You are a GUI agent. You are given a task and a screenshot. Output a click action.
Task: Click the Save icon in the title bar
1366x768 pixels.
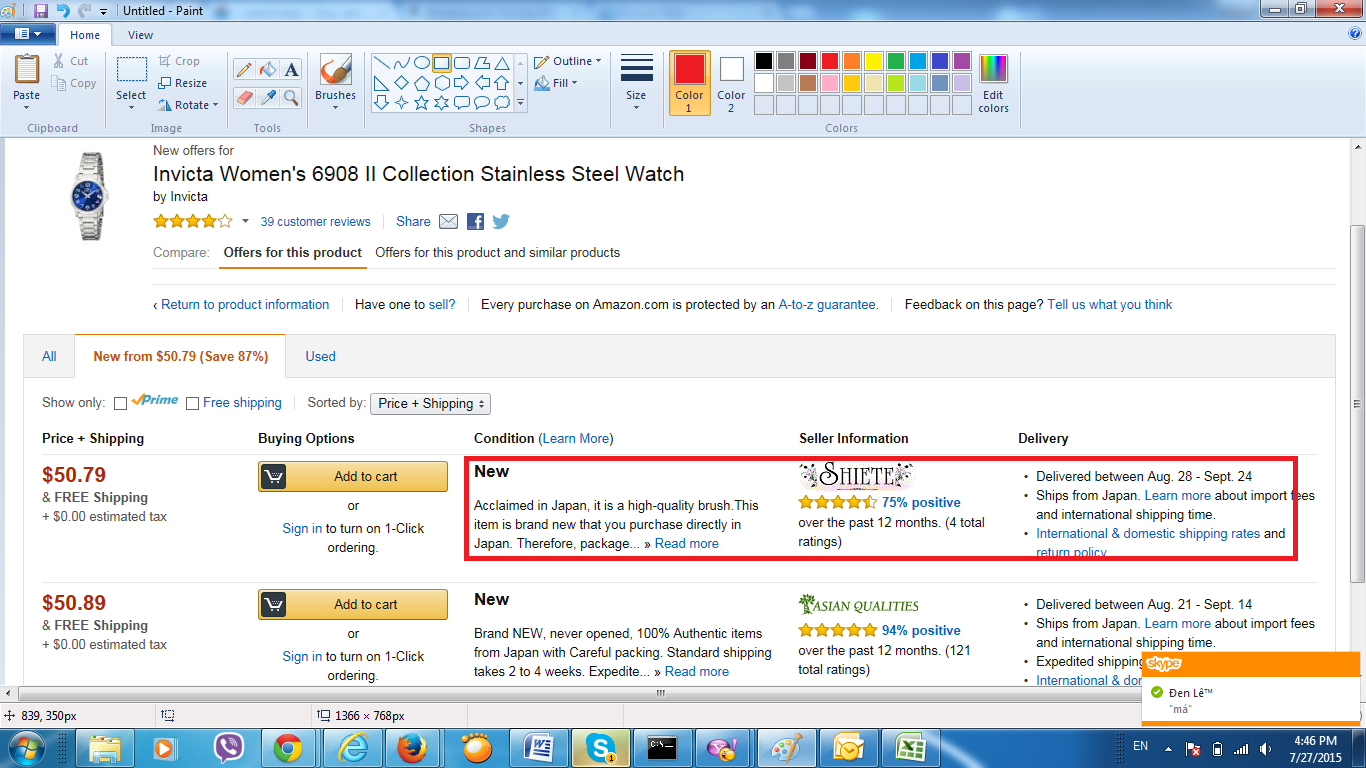[41, 10]
